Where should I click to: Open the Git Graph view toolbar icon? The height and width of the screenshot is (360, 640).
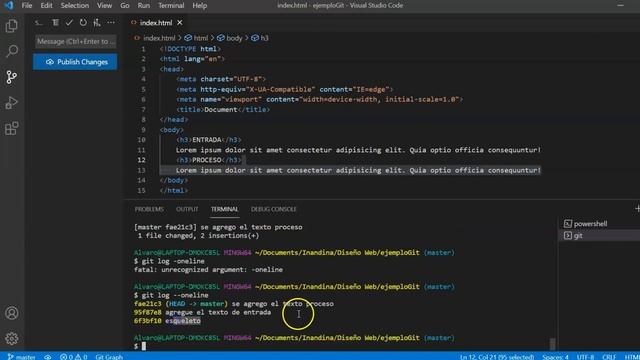97,22
